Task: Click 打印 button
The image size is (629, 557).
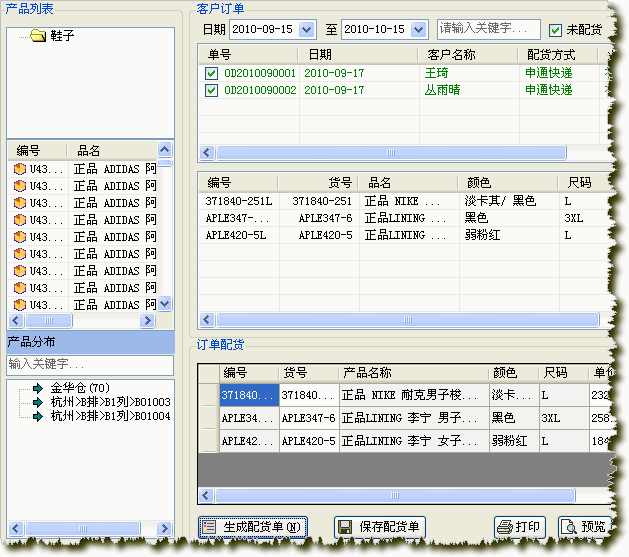Action: pyautogui.click(x=520, y=527)
